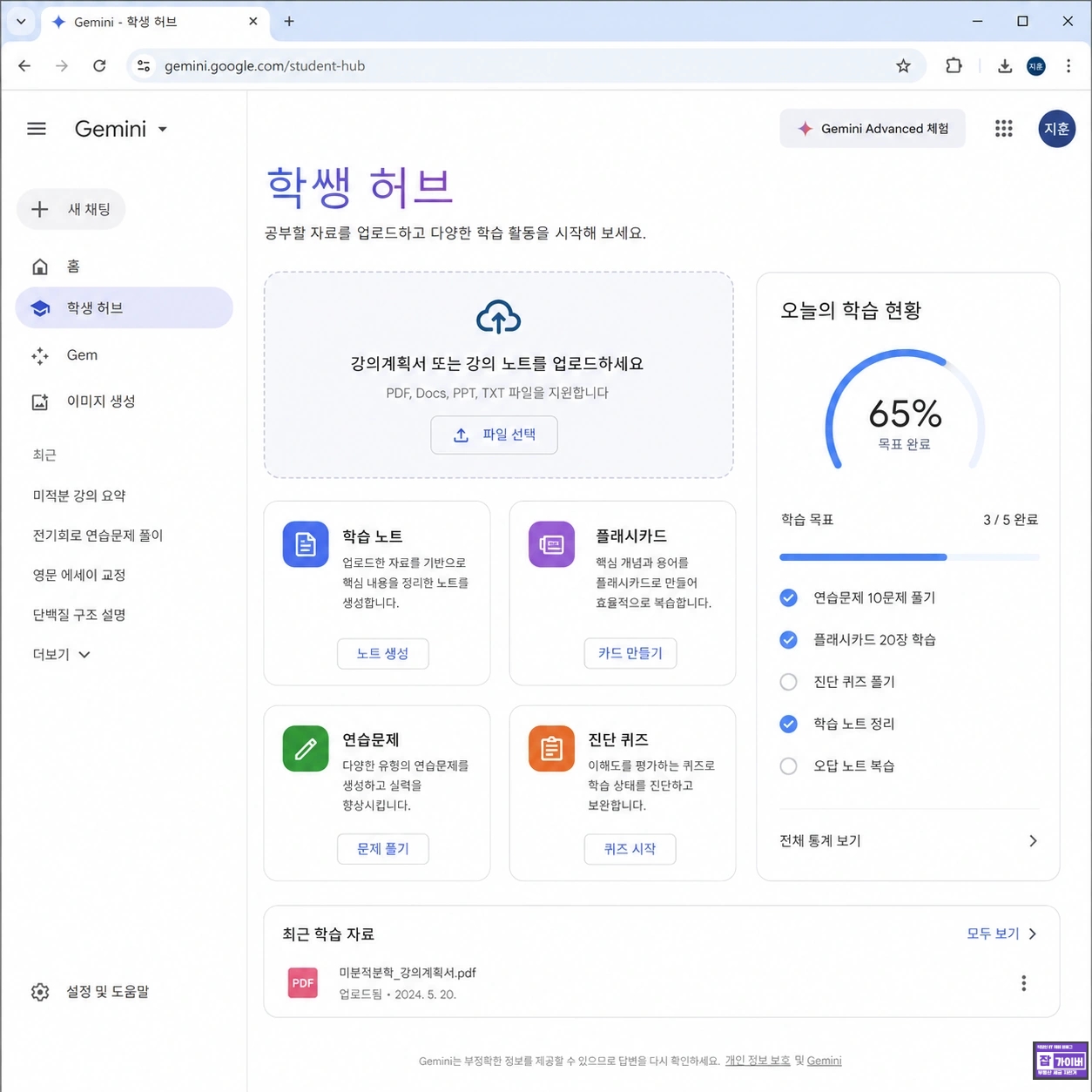Uncheck 연습문제 10문제 풀기 goal
Screen dimensions: 1092x1092
(x=788, y=597)
